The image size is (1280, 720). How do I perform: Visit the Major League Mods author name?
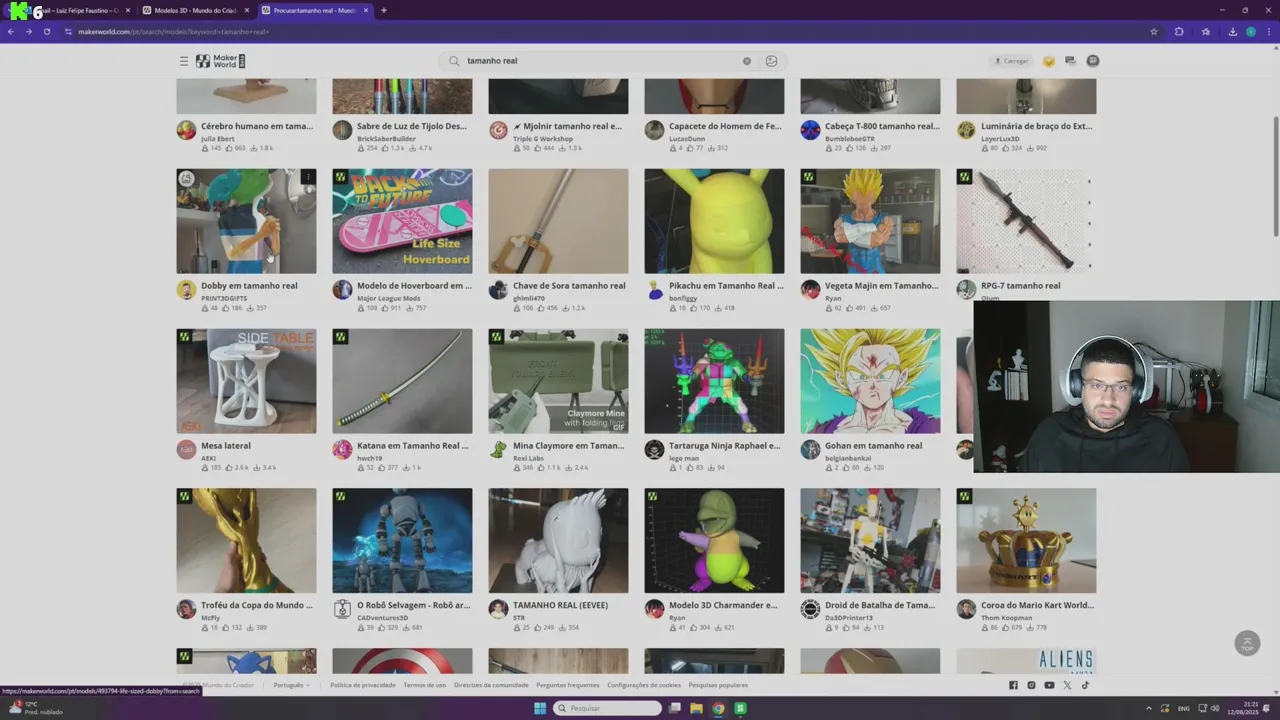pos(388,298)
